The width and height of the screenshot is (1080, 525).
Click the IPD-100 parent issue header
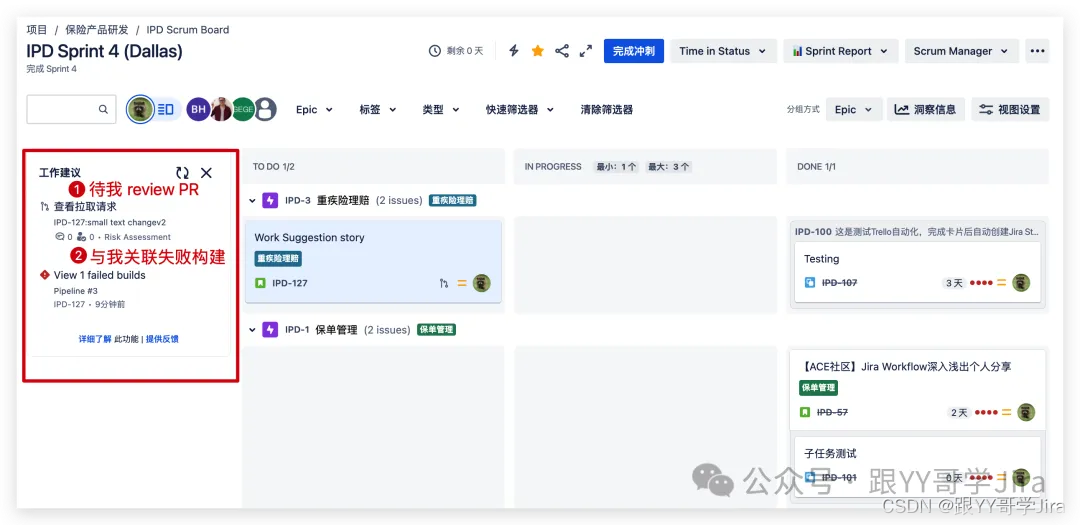click(x=917, y=231)
